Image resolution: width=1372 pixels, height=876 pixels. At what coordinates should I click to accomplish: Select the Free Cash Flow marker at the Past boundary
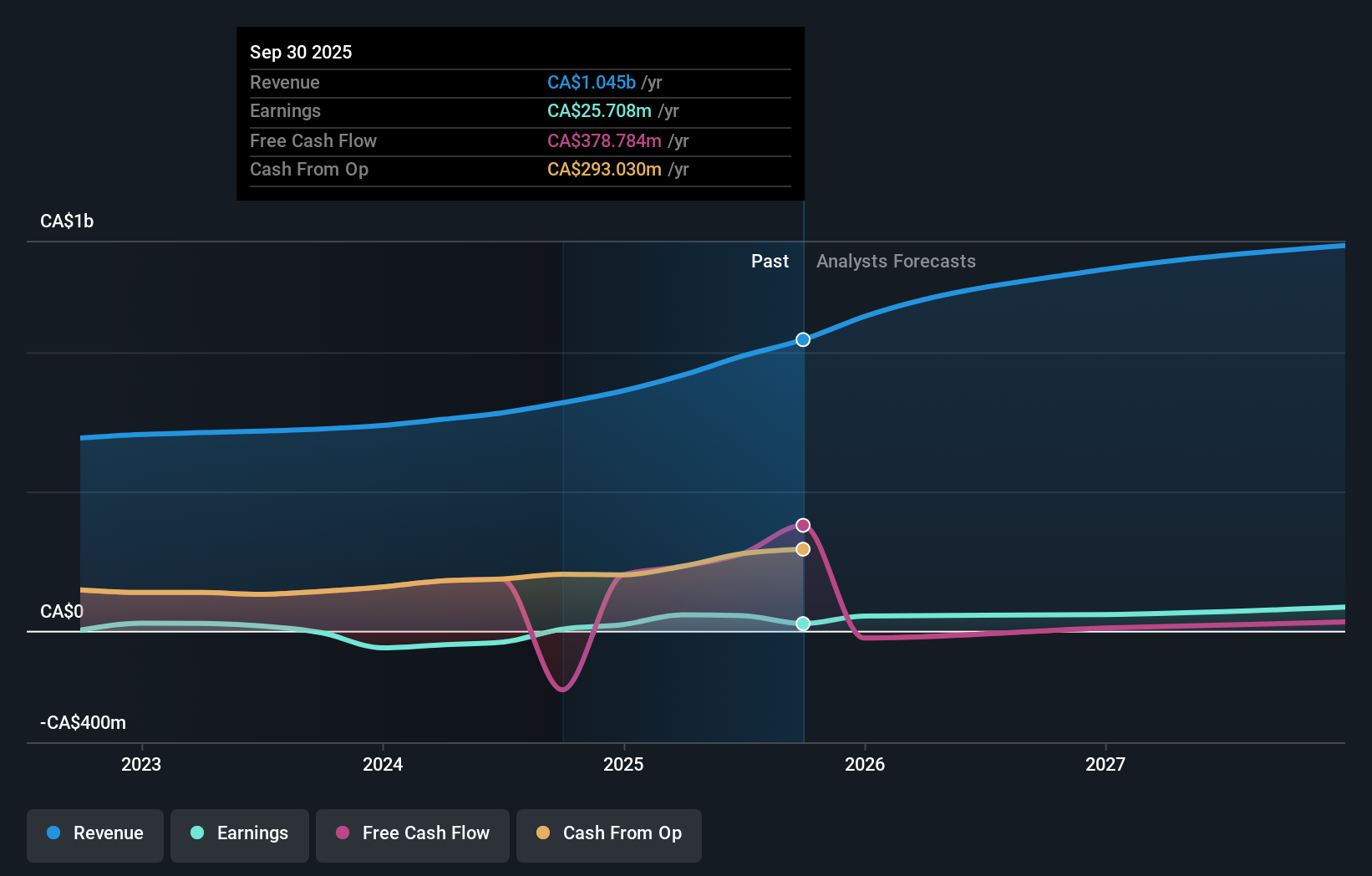click(x=802, y=525)
